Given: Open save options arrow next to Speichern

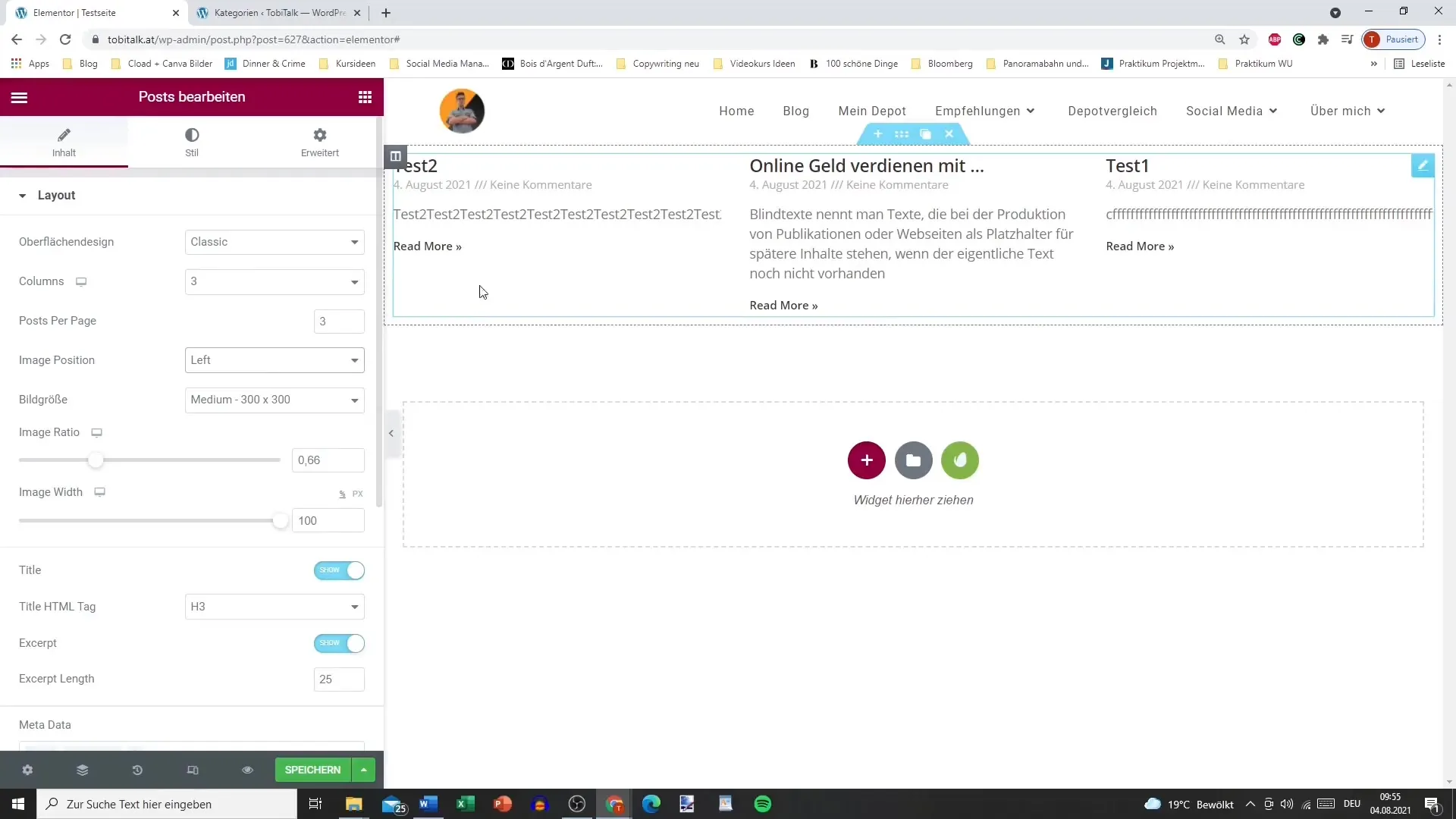Looking at the screenshot, I should tap(364, 770).
